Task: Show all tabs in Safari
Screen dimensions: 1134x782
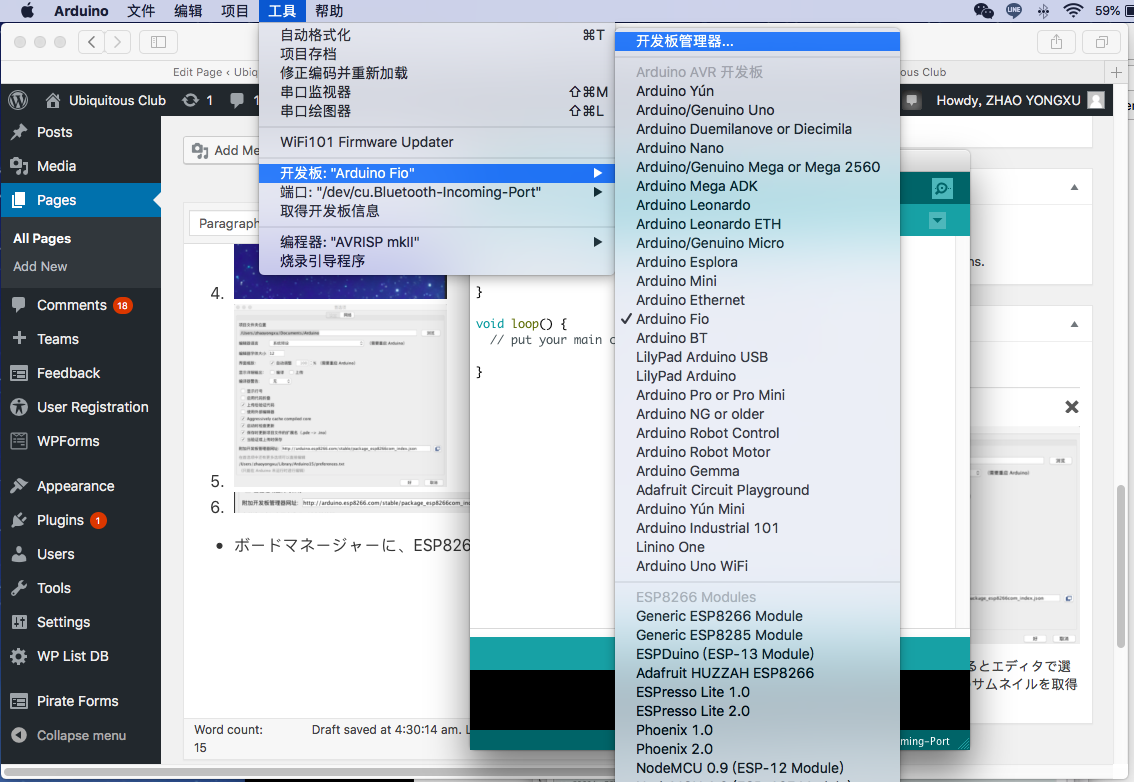Action: tap(1101, 42)
